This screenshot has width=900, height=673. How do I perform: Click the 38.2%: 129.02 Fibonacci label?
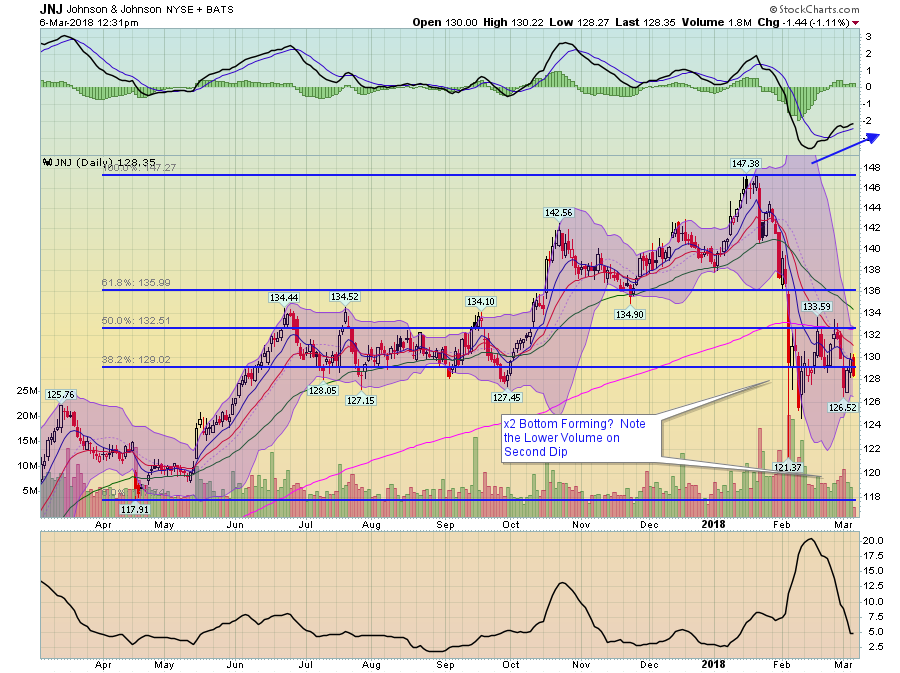point(136,360)
